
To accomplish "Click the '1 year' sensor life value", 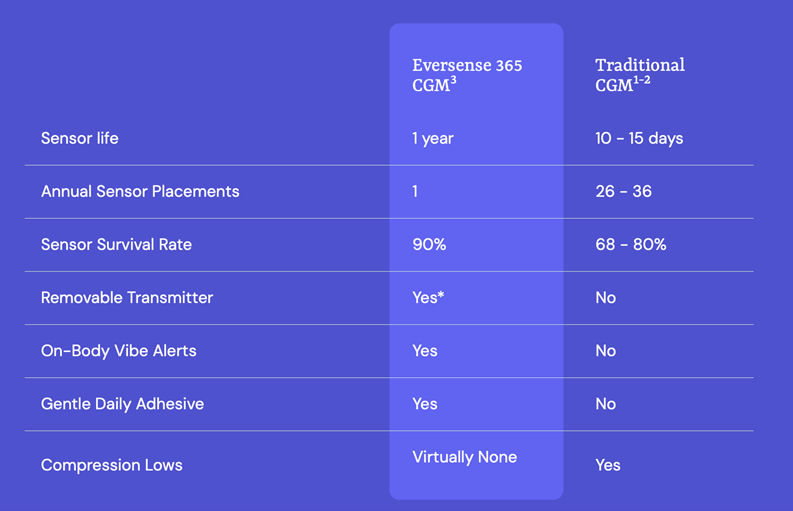I will (433, 138).
